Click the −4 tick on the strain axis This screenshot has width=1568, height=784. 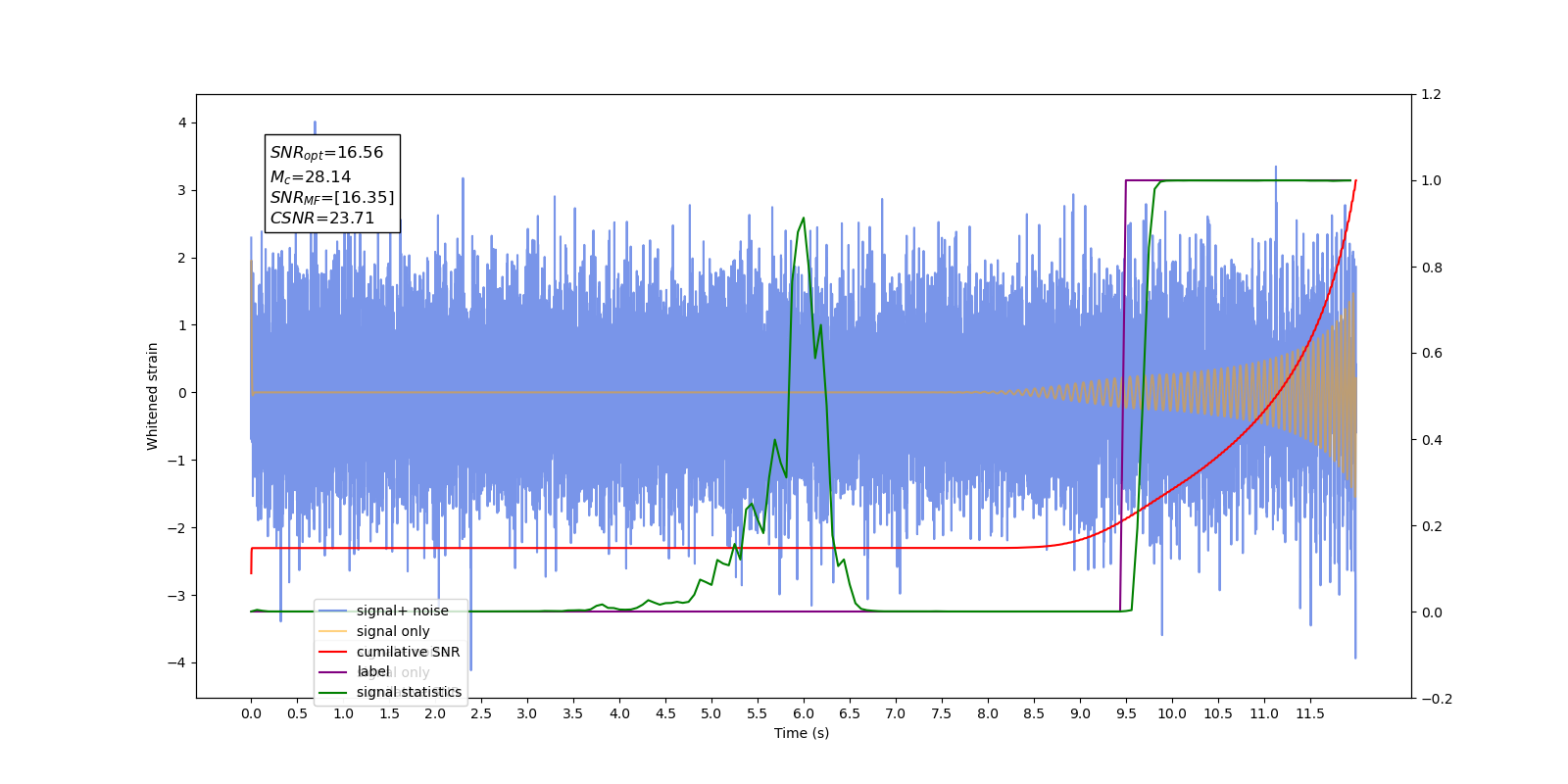tap(178, 662)
